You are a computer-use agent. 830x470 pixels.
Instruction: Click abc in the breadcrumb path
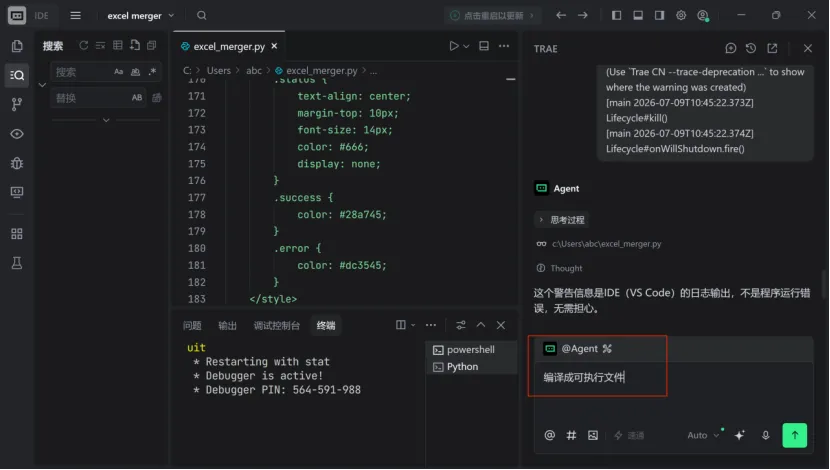point(254,70)
